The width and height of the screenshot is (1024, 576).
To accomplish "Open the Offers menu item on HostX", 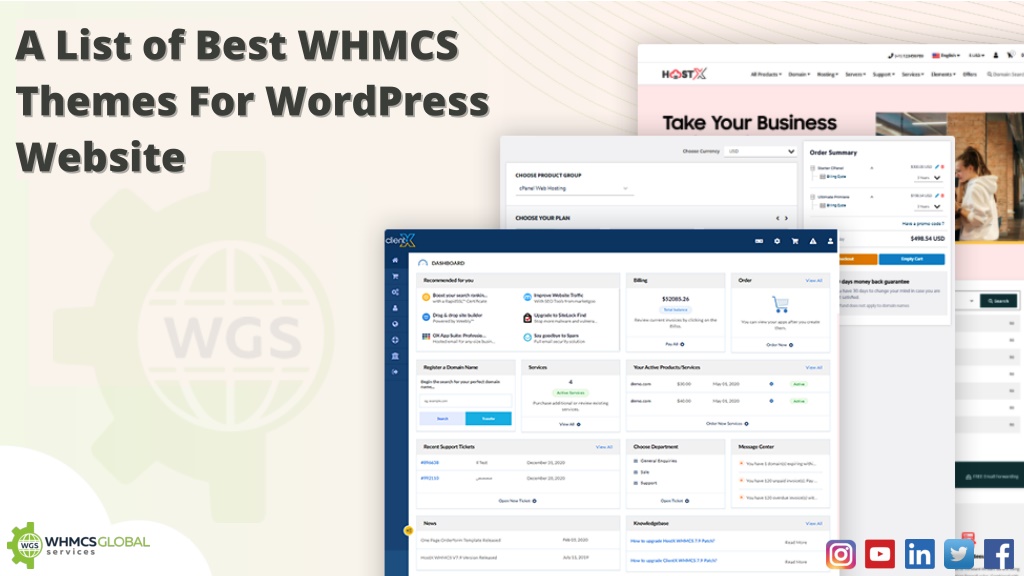I will pyautogui.click(x=970, y=74).
